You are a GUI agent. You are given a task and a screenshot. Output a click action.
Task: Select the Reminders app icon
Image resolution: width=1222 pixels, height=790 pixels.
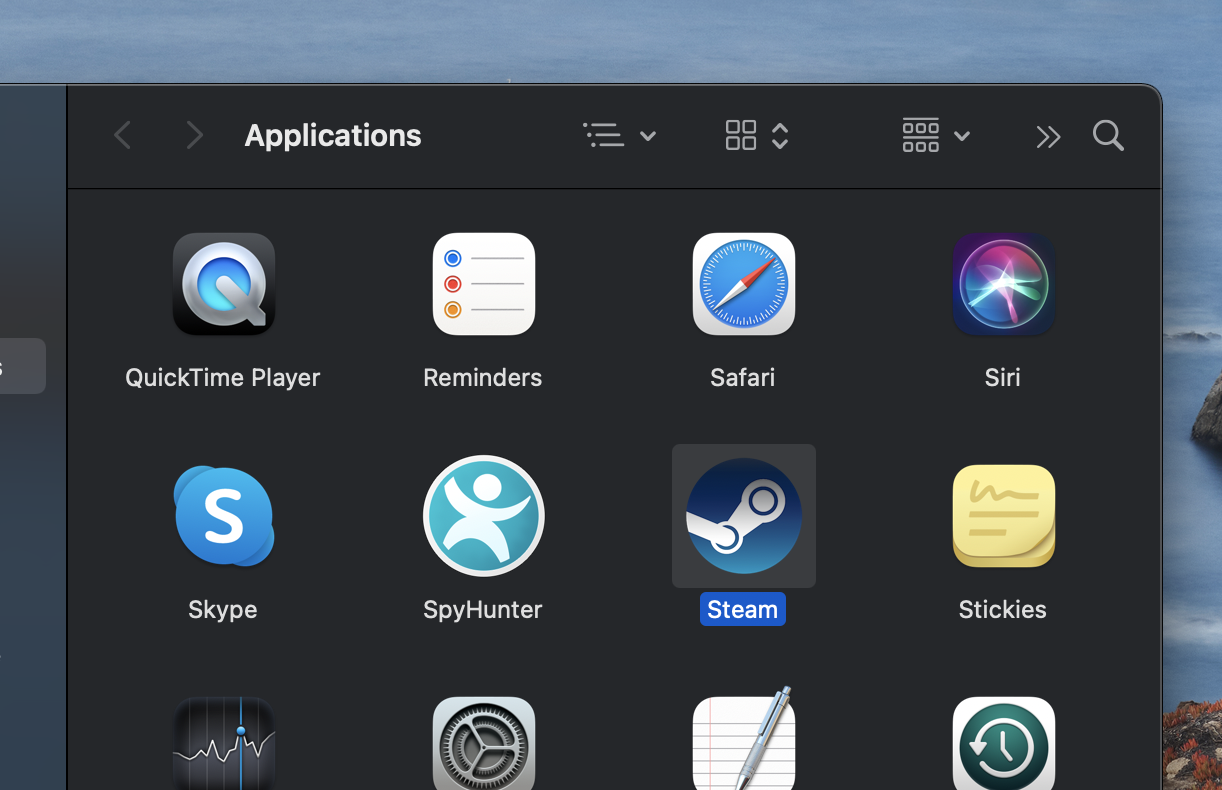click(483, 284)
